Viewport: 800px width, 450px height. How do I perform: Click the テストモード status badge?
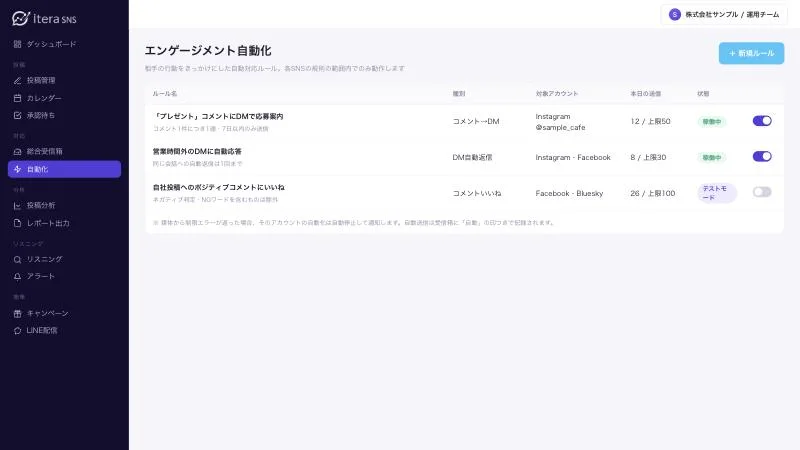[716, 193]
